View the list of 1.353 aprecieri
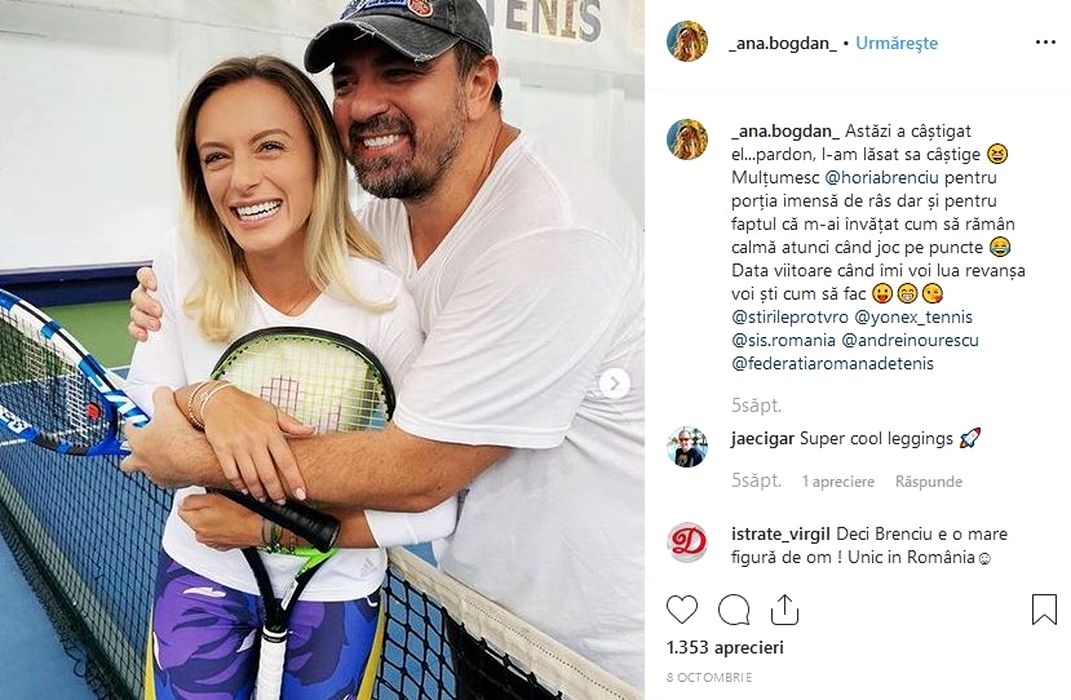 725,647
